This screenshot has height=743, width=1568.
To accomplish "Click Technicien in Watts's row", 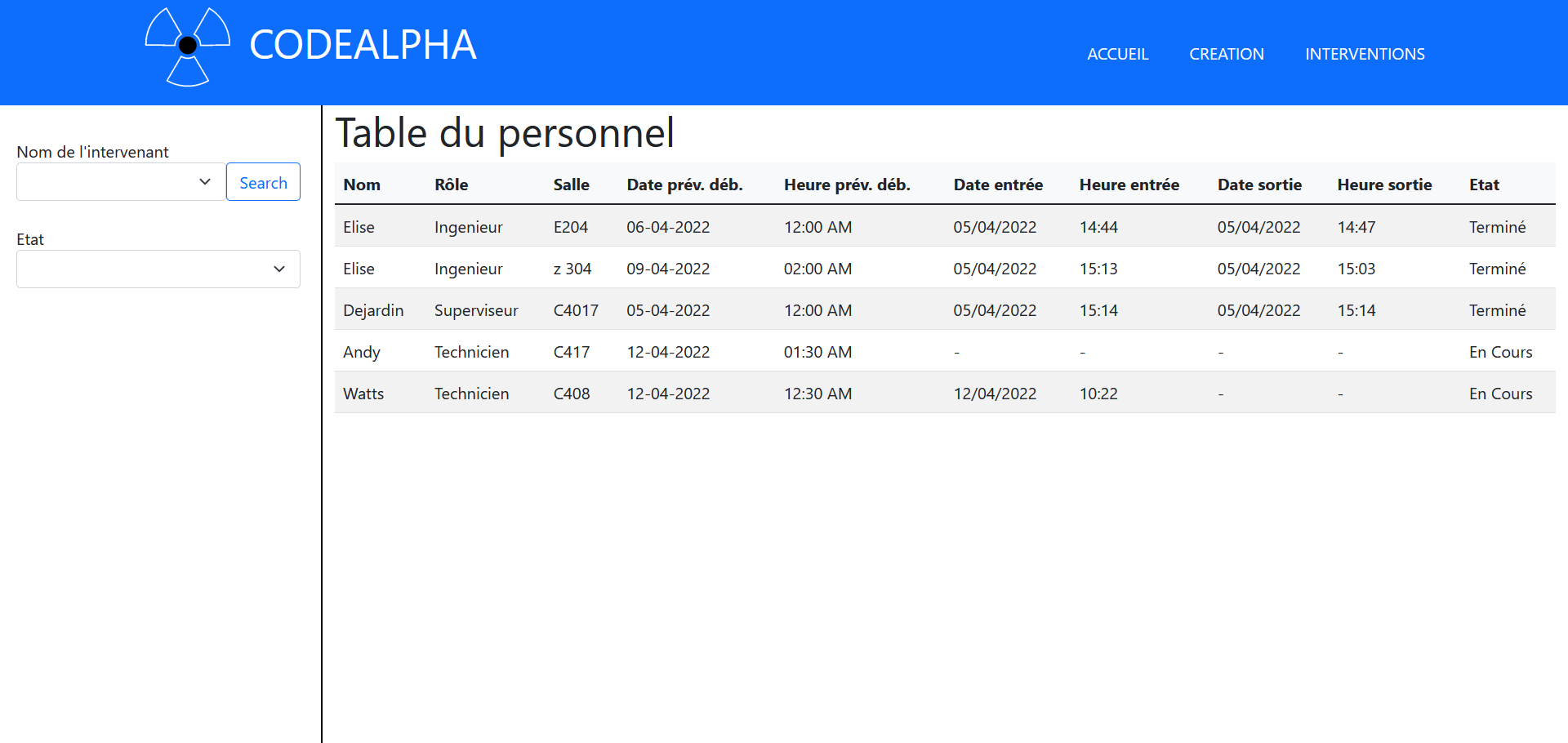I will [x=471, y=394].
